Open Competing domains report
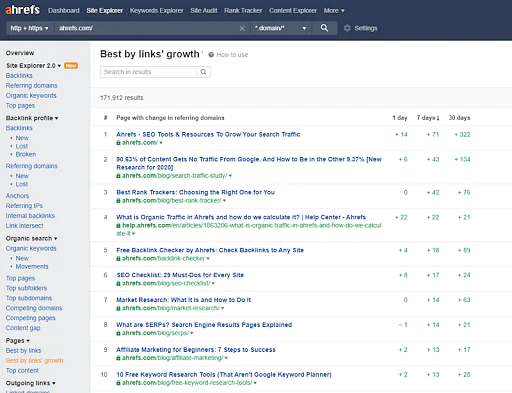This screenshot has width=512, height=393. [x=34, y=308]
